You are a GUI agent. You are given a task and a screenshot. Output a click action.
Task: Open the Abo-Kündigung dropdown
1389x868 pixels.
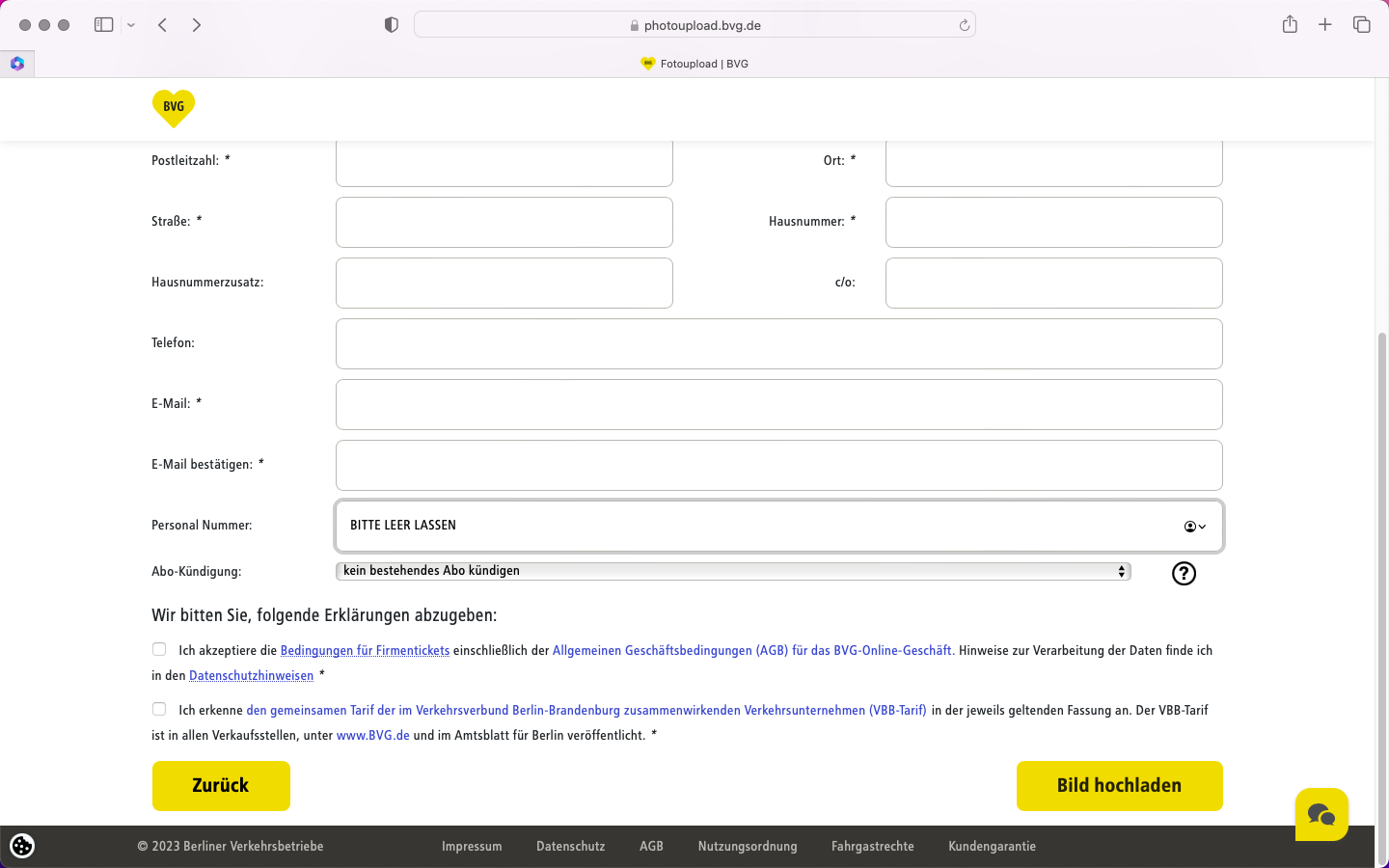(x=733, y=571)
